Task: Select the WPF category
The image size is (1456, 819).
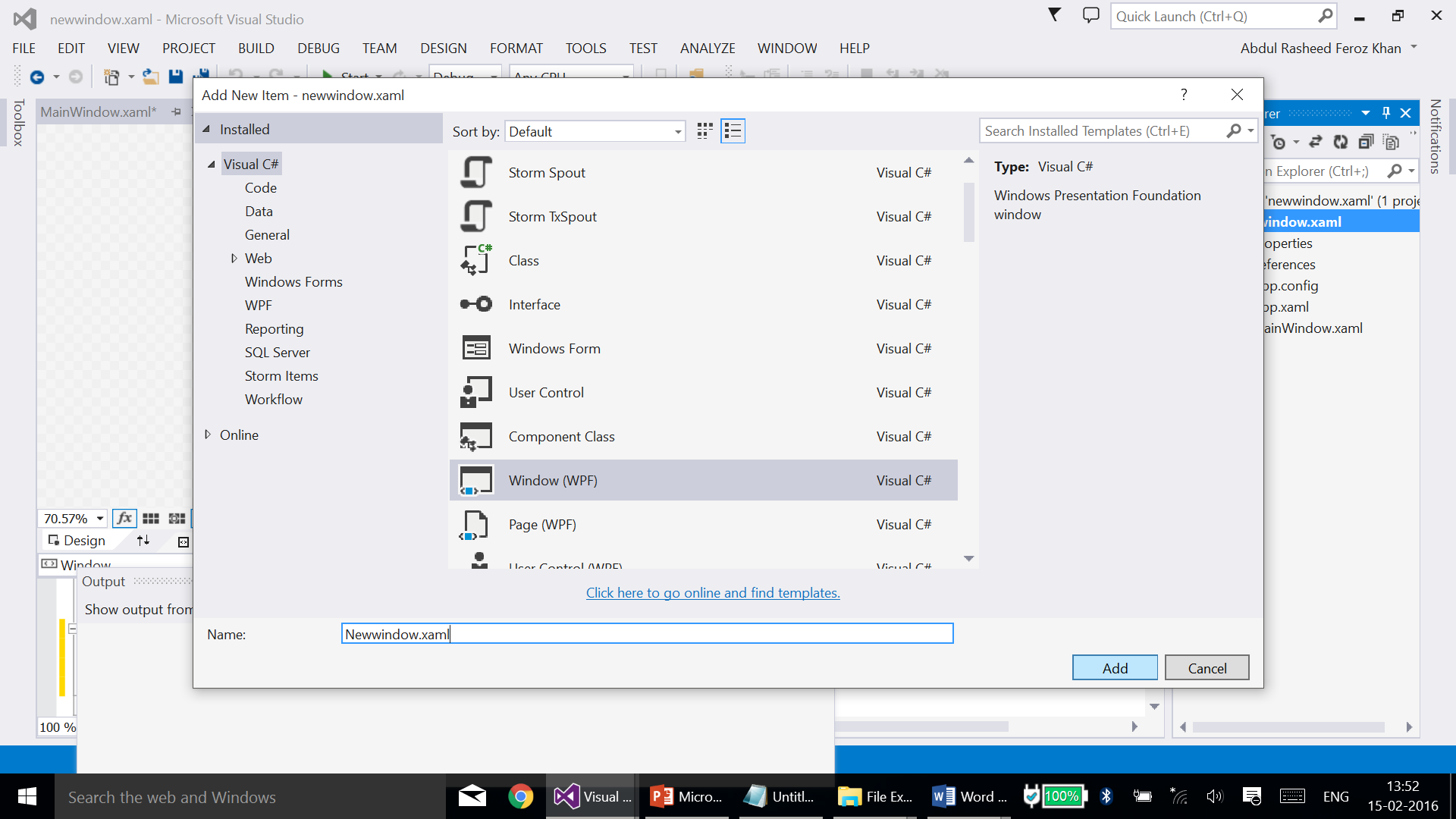Action: 258,306
